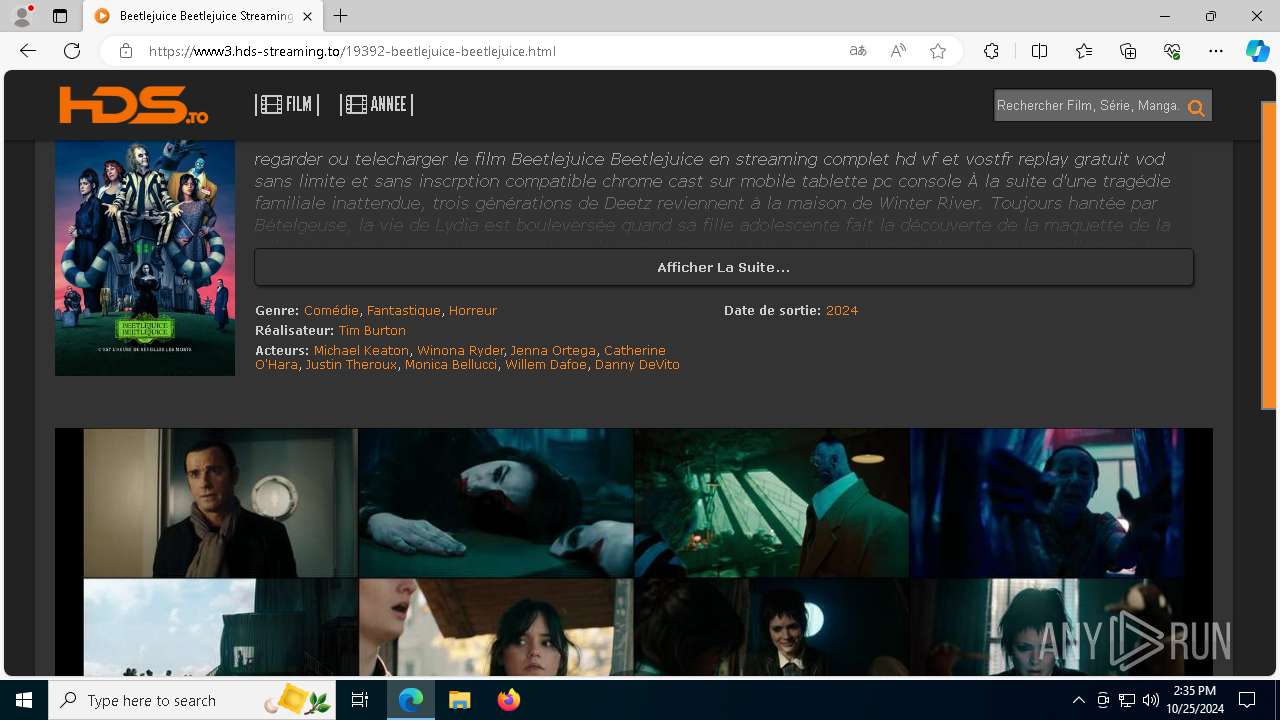Click the address bar URL
The height and width of the screenshot is (720, 1280).
[x=352, y=51]
